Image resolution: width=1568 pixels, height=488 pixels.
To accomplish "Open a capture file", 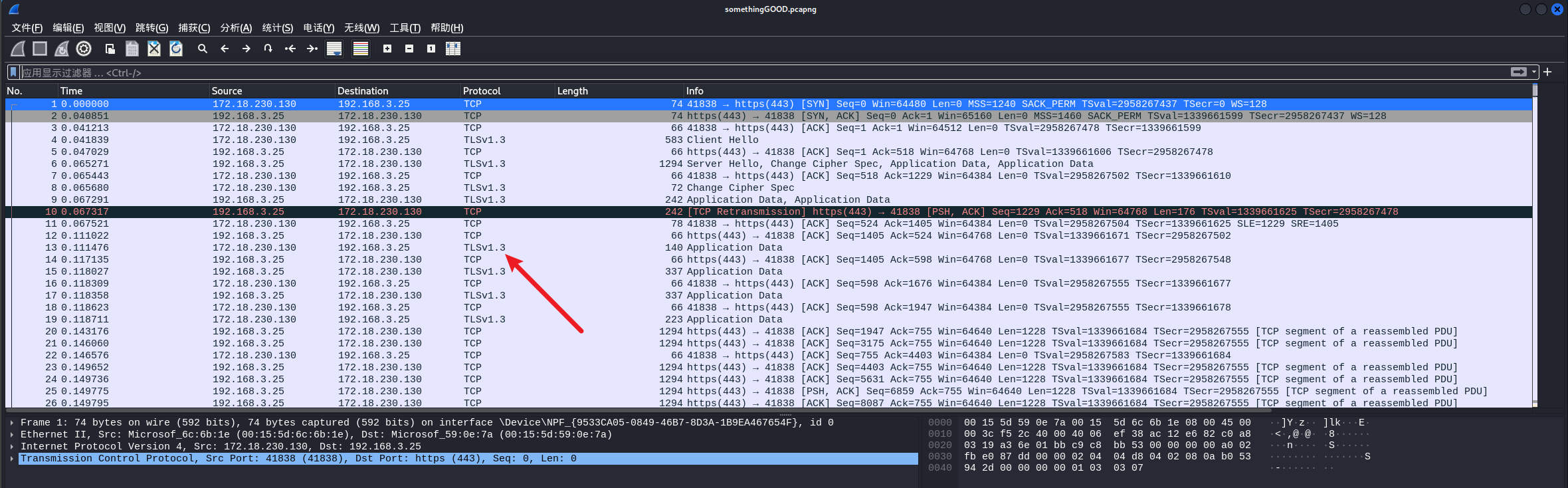I will 110,49.
